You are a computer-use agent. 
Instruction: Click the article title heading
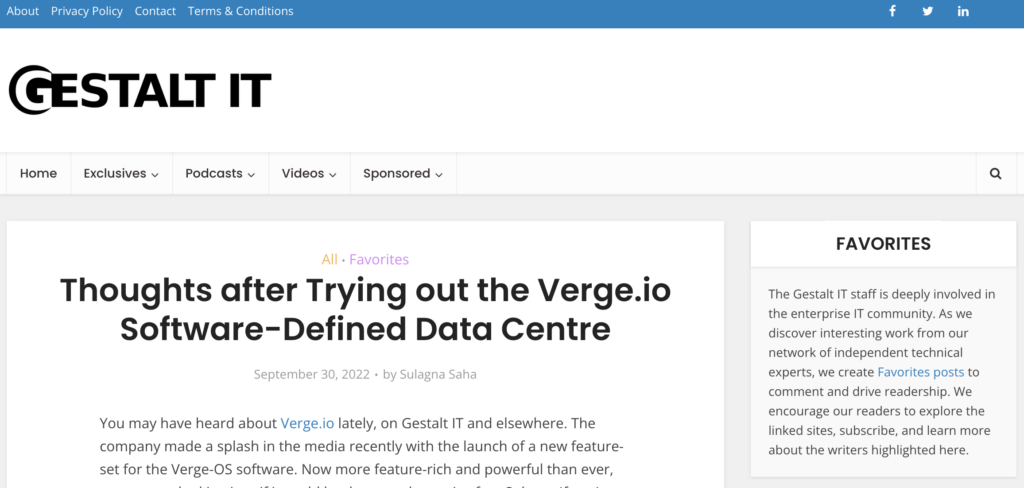coord(366,310)
